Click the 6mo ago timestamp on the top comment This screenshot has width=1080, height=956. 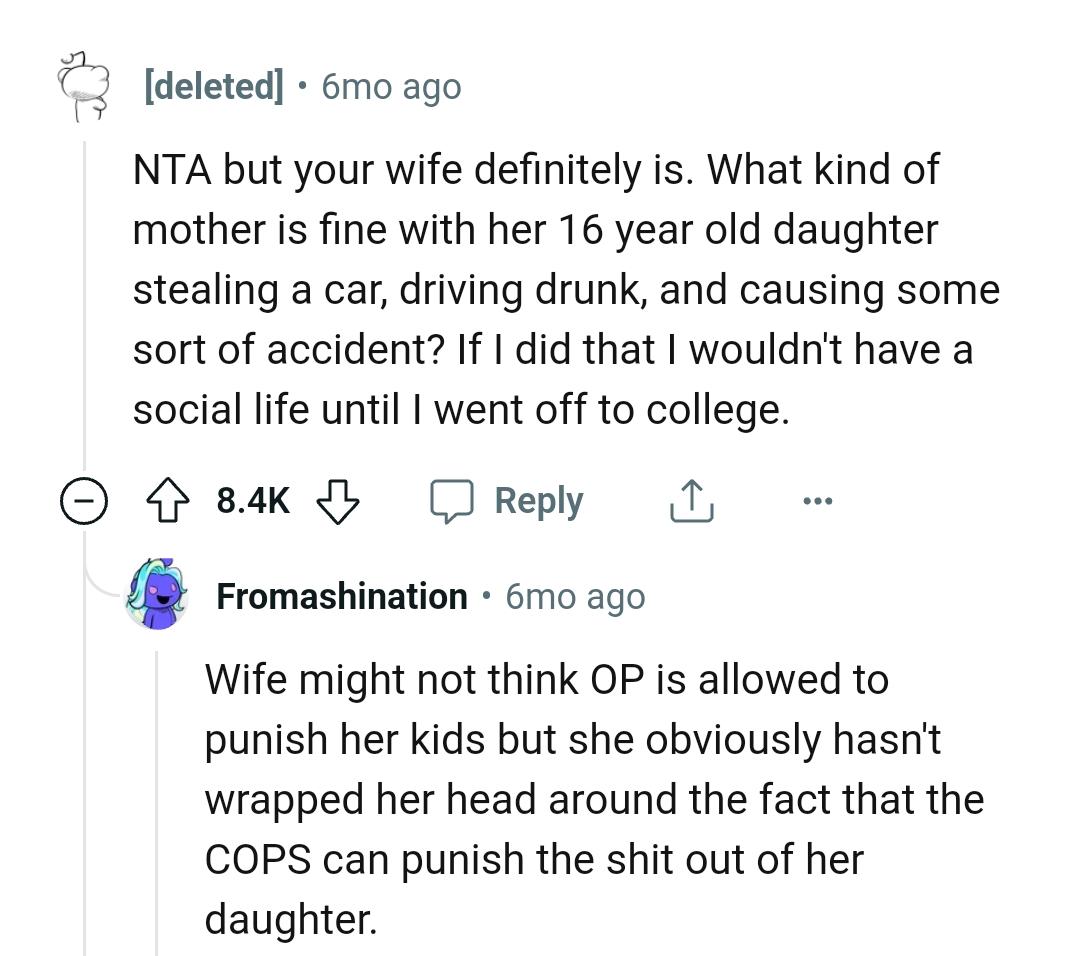[x=390, y=87]
